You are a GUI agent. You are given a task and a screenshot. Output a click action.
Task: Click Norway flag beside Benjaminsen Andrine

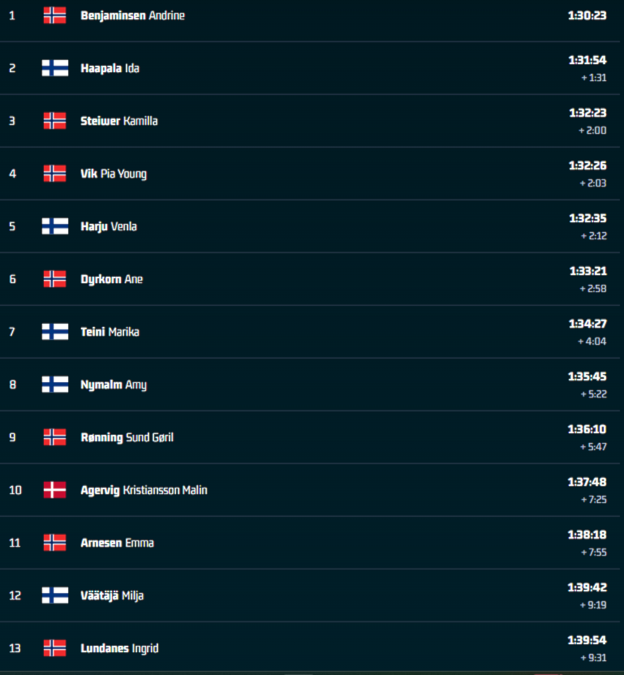[55, 15]
